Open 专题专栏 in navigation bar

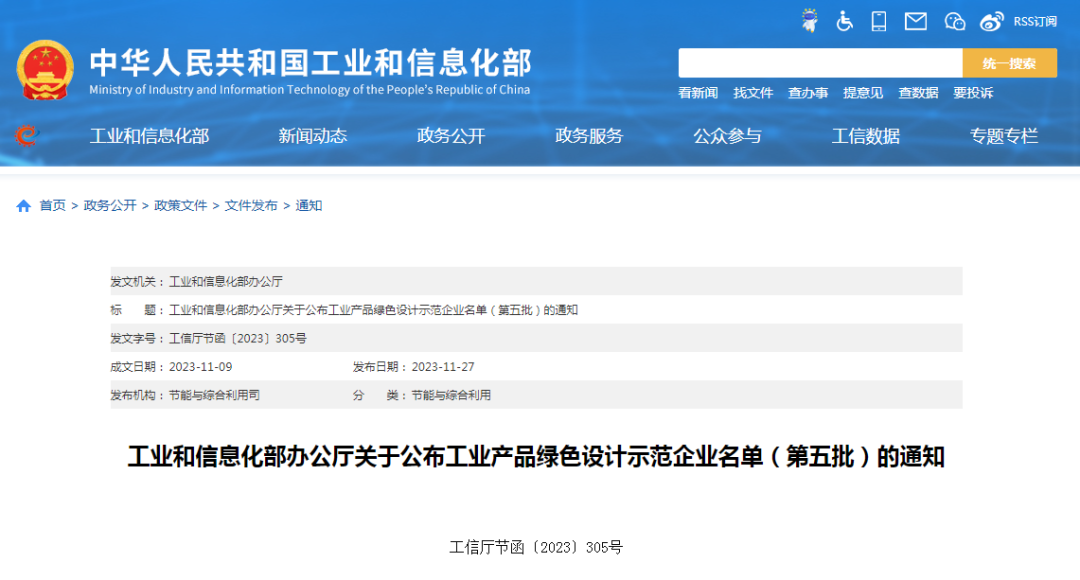coord(1004,137)
